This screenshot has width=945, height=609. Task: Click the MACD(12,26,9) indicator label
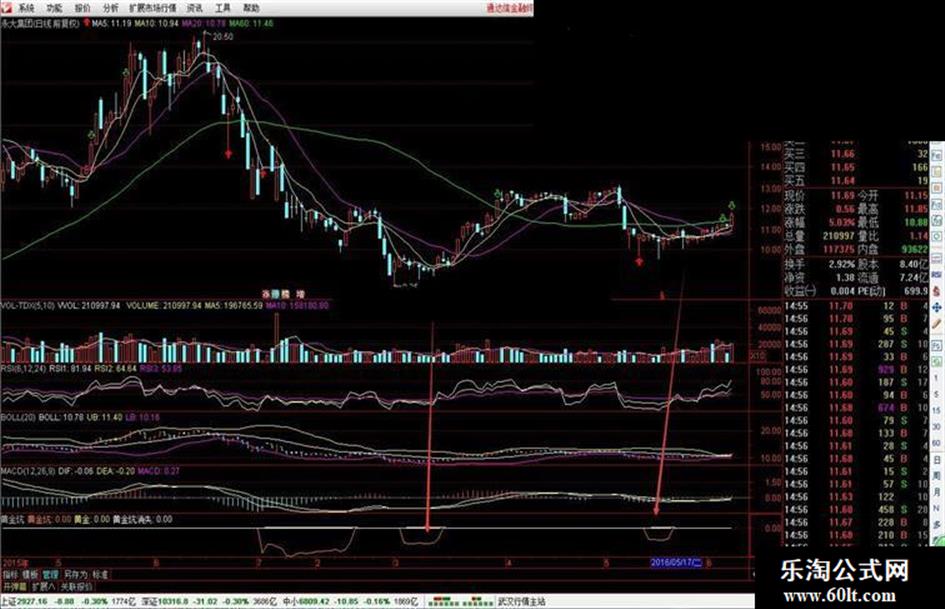[28, 470]
